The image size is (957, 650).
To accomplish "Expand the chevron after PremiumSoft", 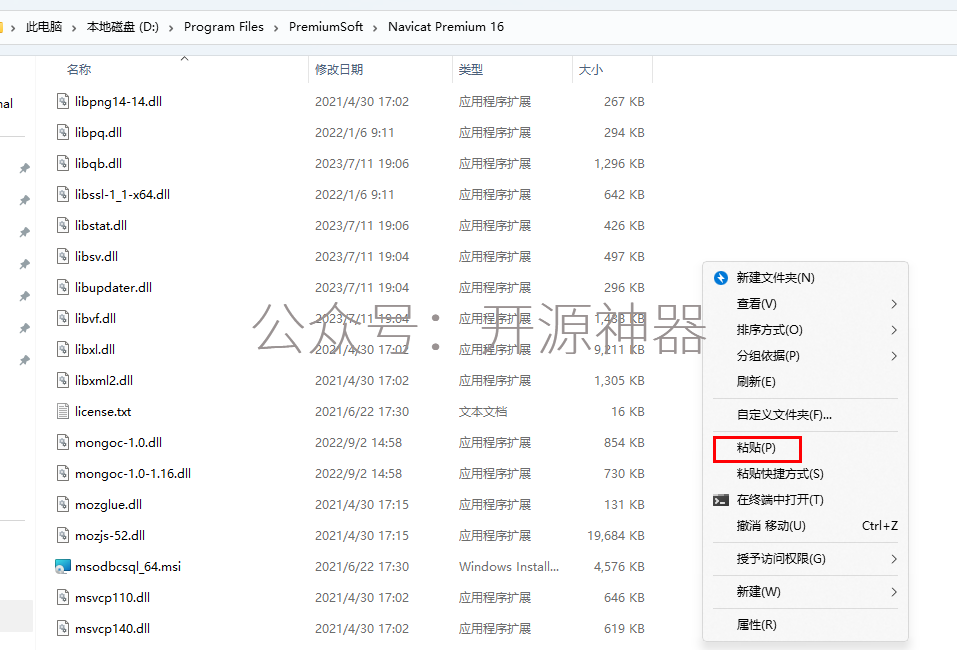I will pos(375,27).
